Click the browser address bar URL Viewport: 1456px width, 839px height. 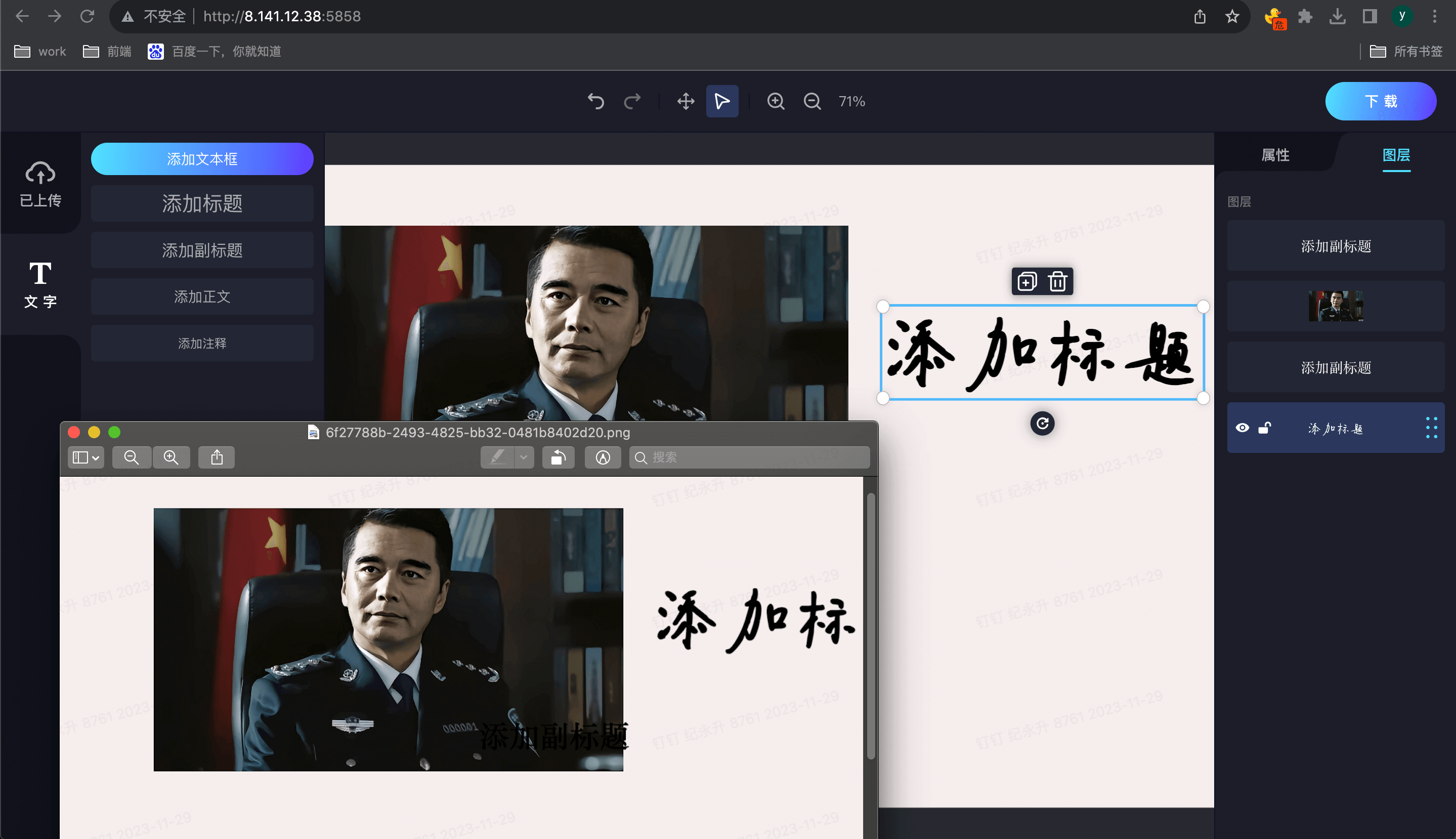click(x=282, y=16)
